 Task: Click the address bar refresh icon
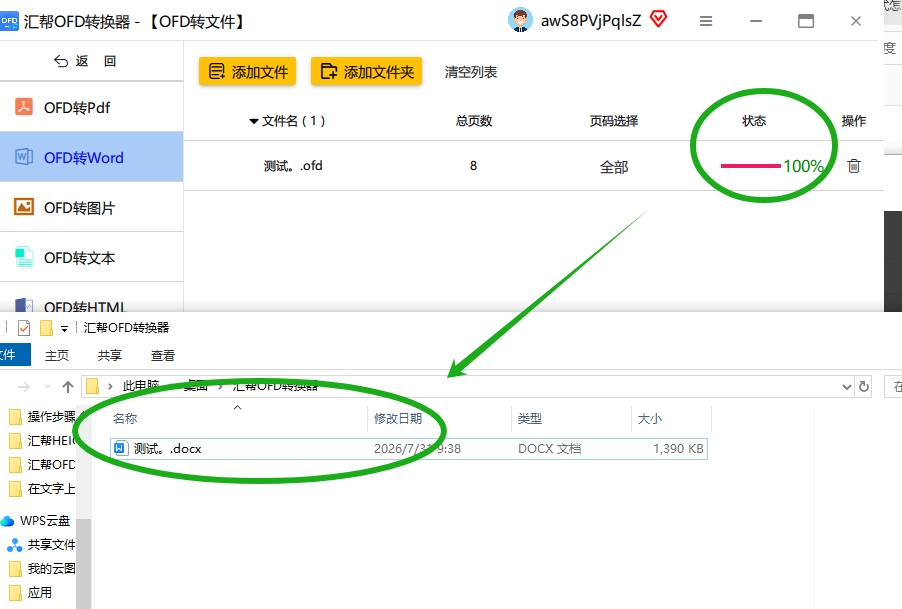(x=863, y=386)
